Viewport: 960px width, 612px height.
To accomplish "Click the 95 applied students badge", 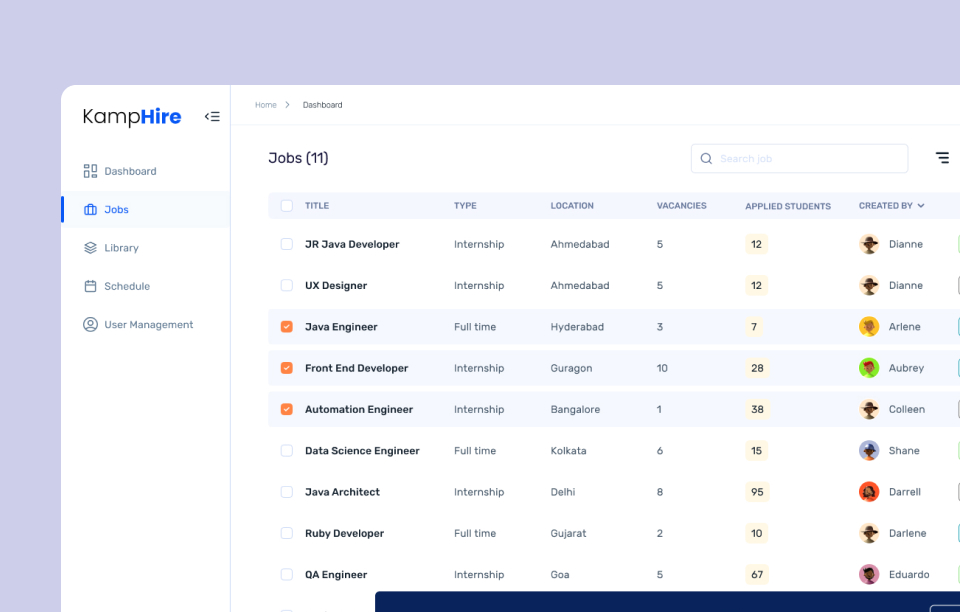I will point(757,492).
